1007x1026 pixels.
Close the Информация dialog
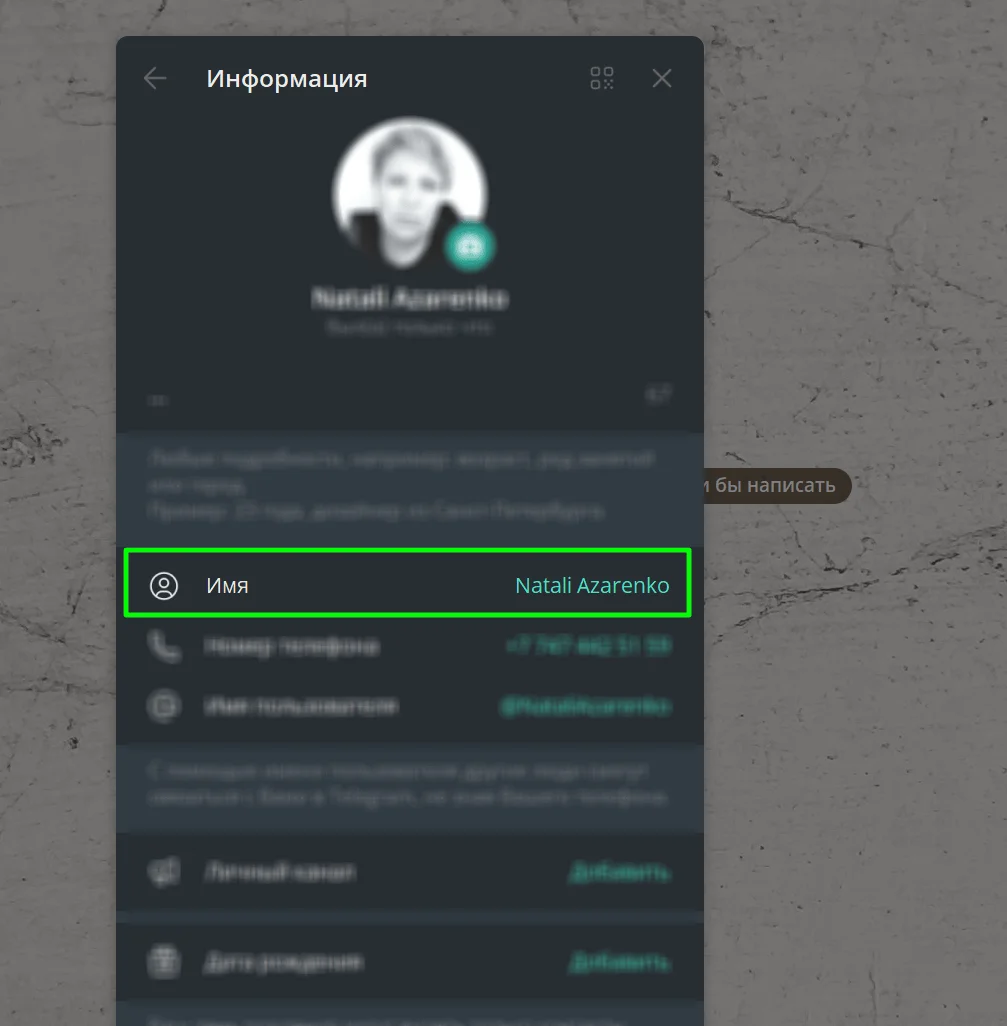coord(662,79)
